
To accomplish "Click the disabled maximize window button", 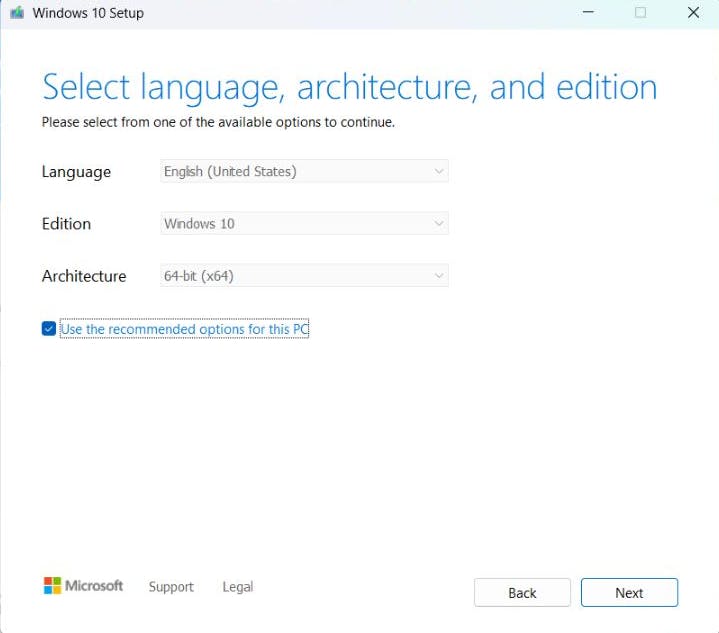I will tap(641, 12).
